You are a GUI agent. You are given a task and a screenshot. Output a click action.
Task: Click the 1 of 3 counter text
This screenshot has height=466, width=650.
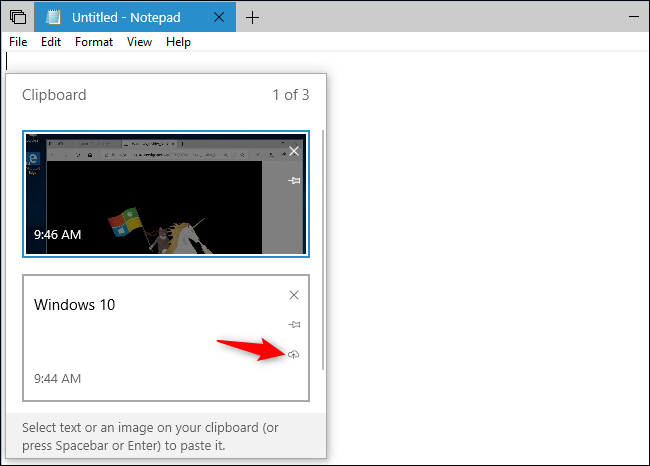pos(291,95)
